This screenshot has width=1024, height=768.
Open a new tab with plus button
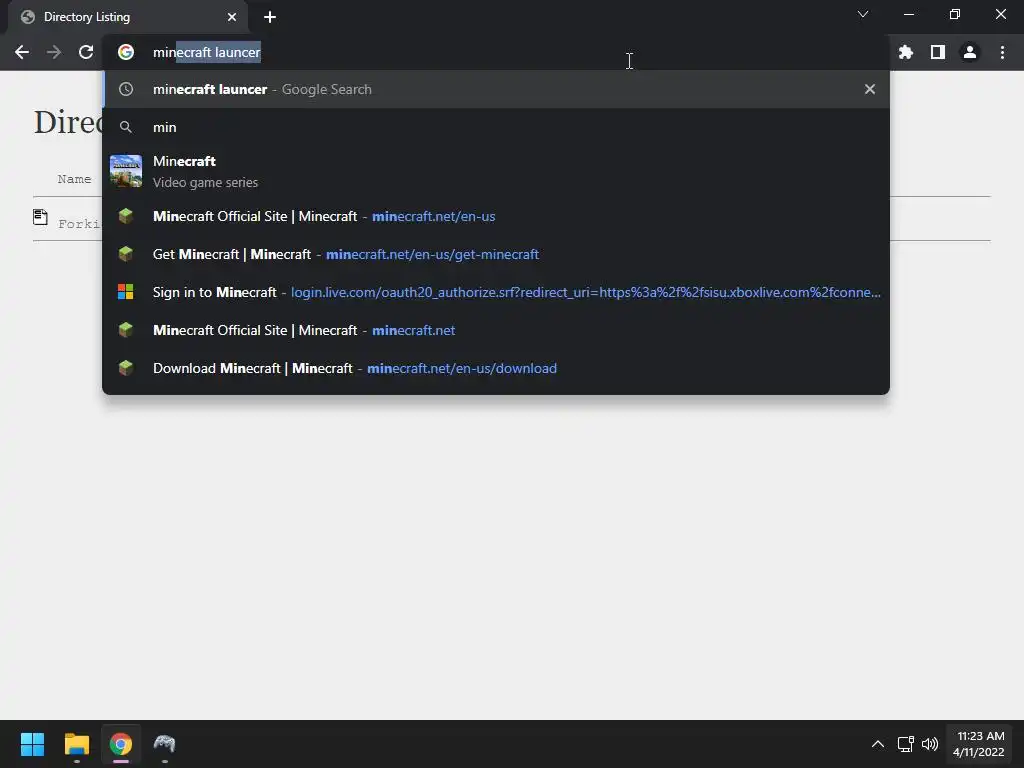tap(270, 17)
